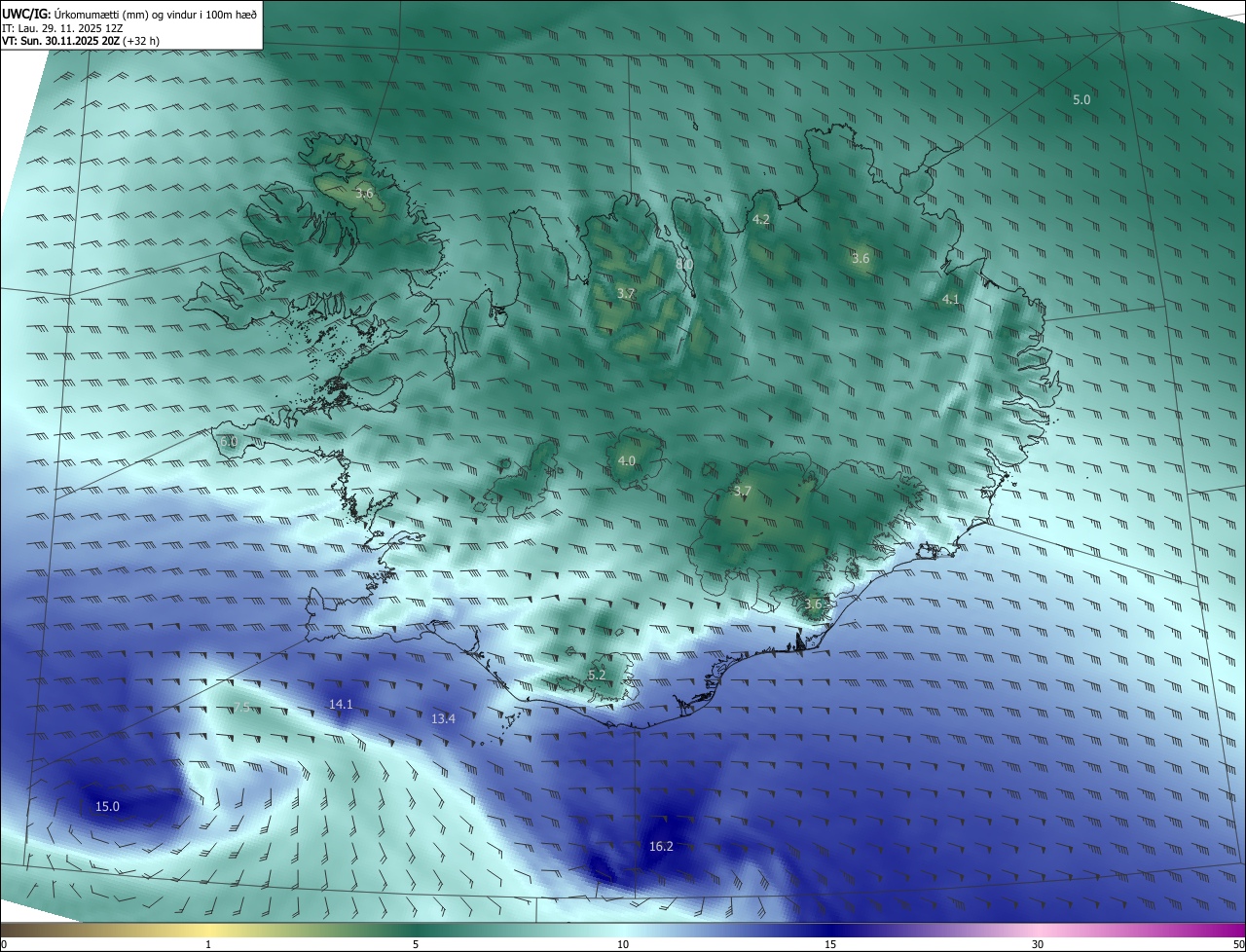The height and width of the screenshot is (952, 1246).
Task: Click the 0 tick on the colour scale
Action: tap(4, 944)
